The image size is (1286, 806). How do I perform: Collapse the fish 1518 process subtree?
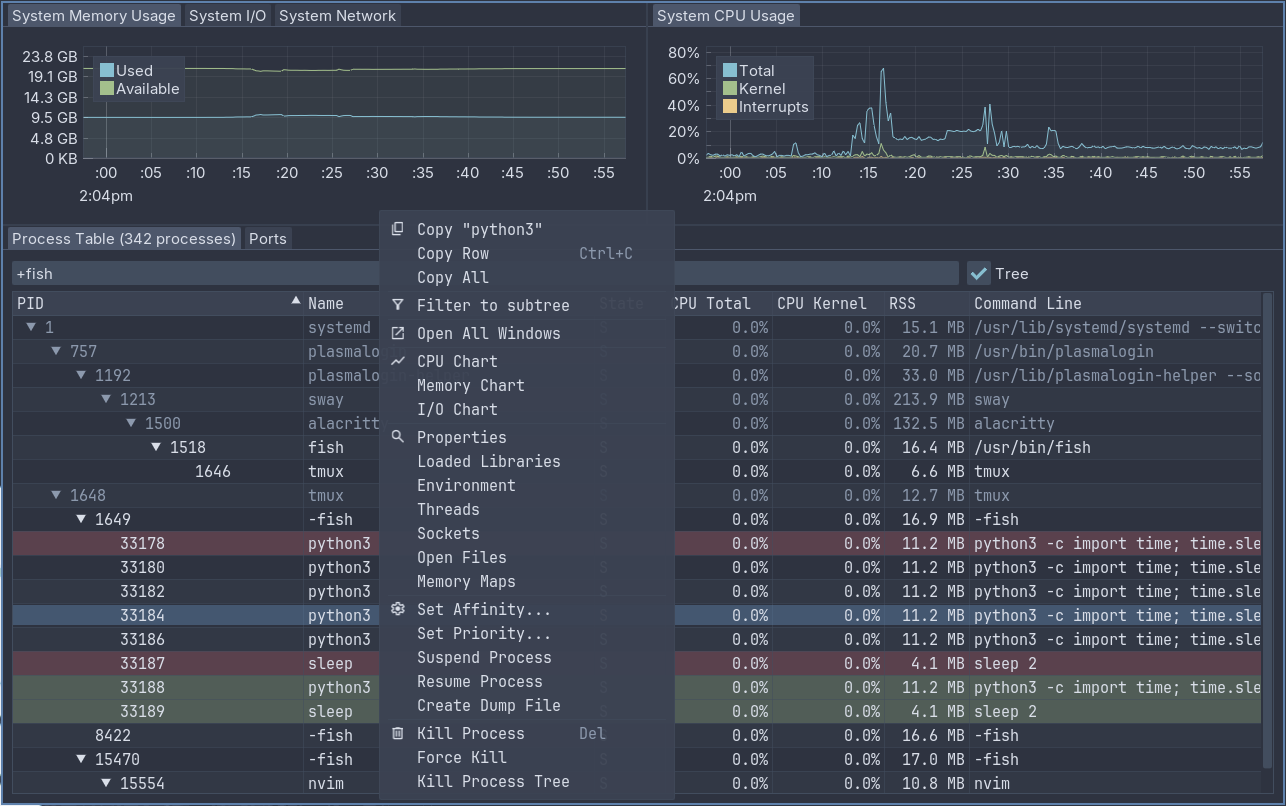click(156, 447)
